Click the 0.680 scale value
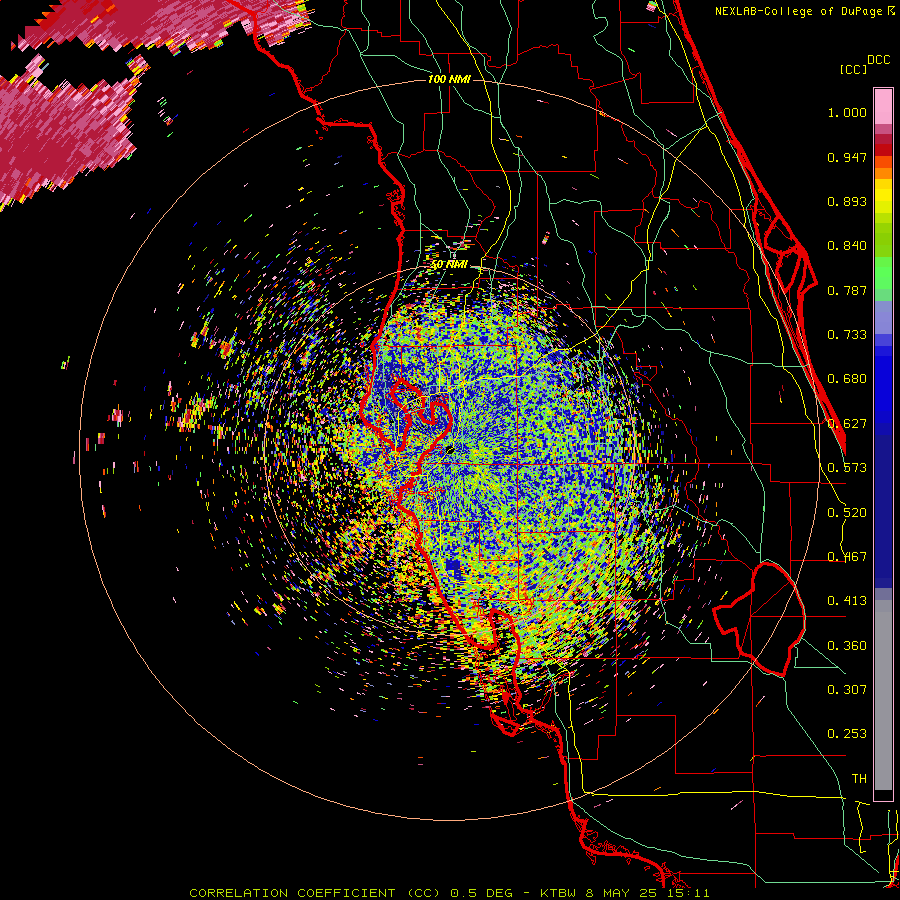Viewport: 900px width, 900px height. (847, 379)
